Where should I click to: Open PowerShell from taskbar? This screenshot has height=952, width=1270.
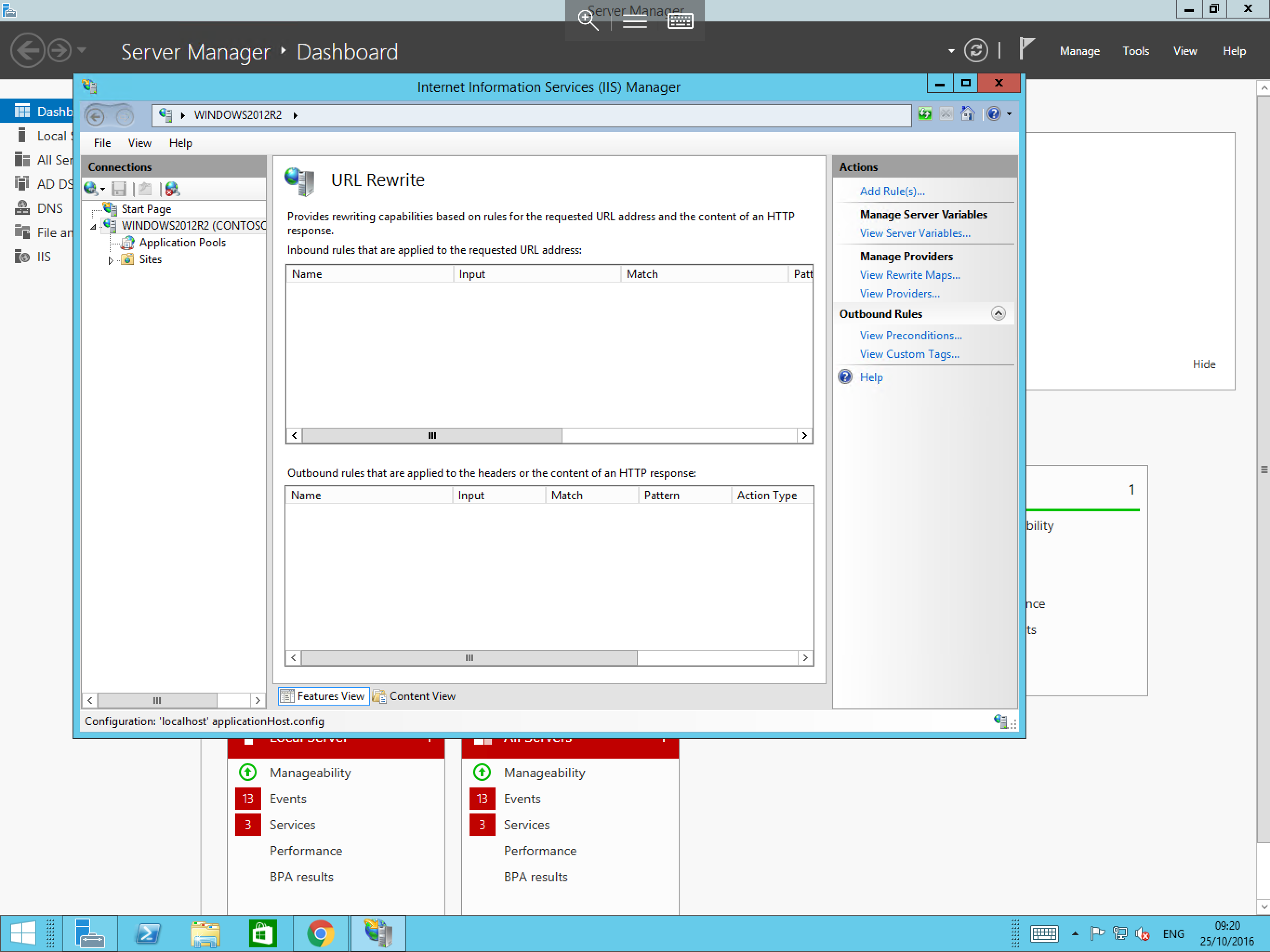[x=148, y=933]
